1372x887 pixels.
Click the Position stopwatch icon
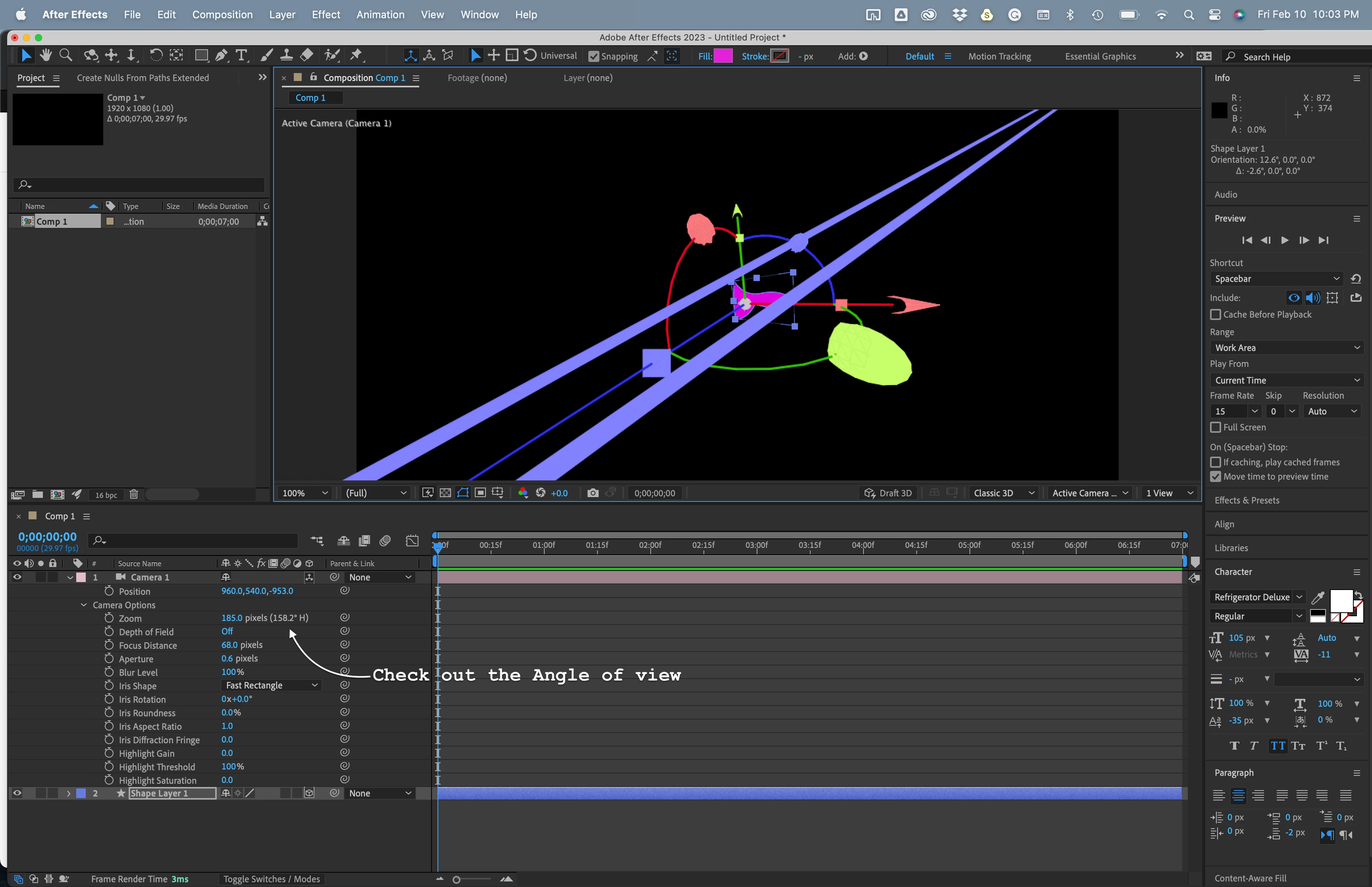point(109,591)
